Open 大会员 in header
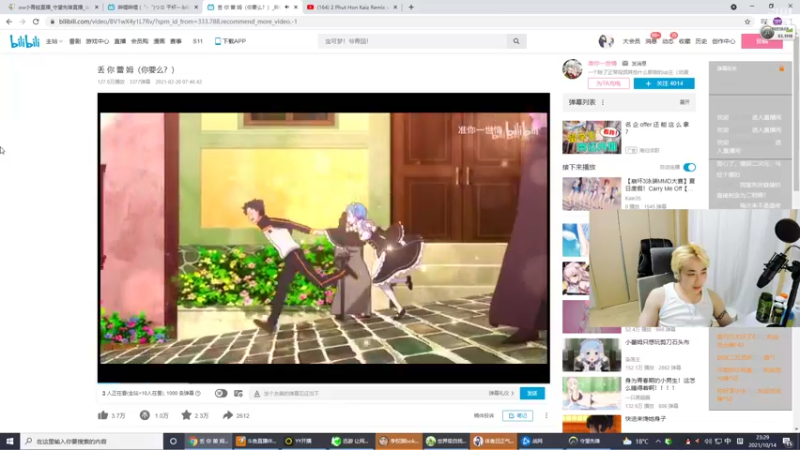The image size is (800, 450). click(x=631, y=41)
